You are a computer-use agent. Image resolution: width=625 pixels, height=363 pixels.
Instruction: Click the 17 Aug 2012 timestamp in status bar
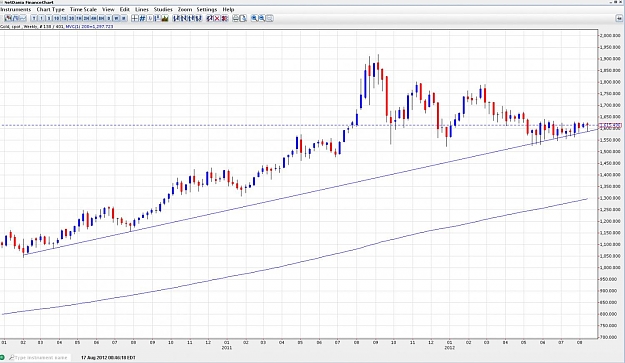pyautogui.click(x=108, y=357)
